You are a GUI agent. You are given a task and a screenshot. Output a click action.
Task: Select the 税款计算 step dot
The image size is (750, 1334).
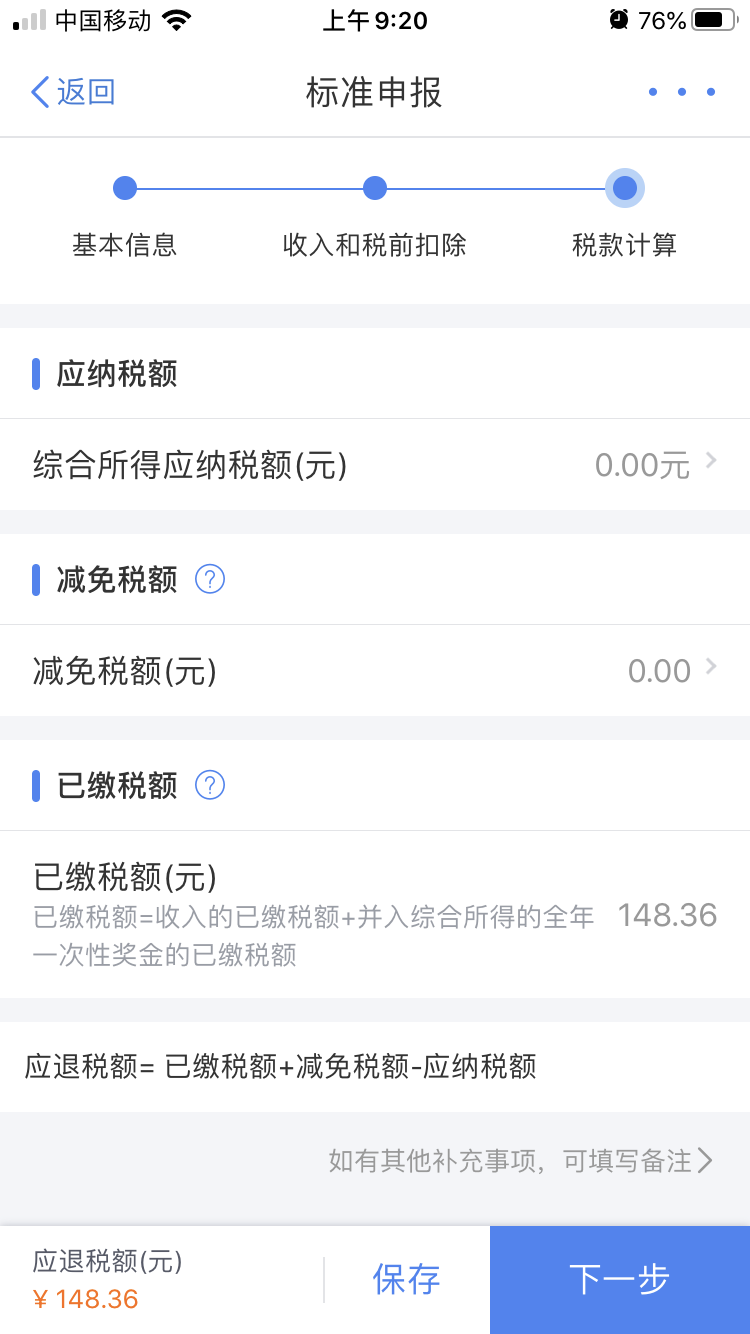[x=625, y=188]
